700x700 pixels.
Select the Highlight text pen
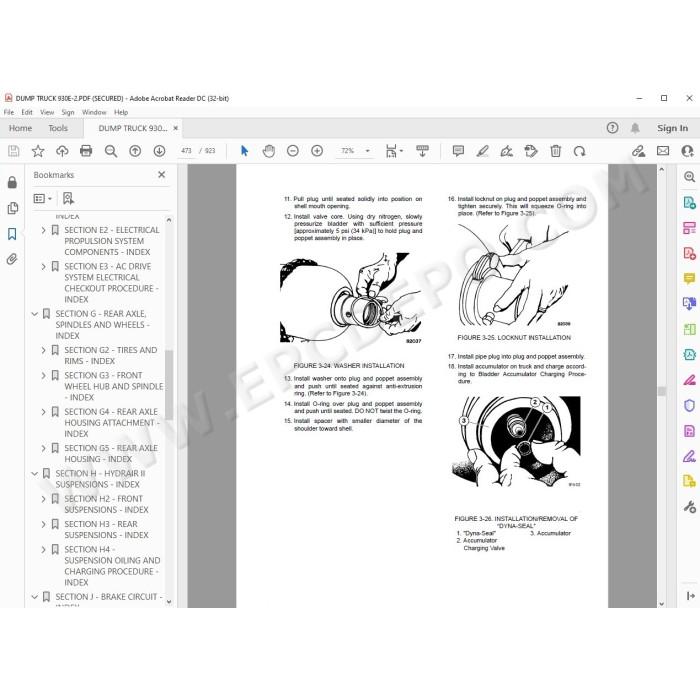(482, 151)
